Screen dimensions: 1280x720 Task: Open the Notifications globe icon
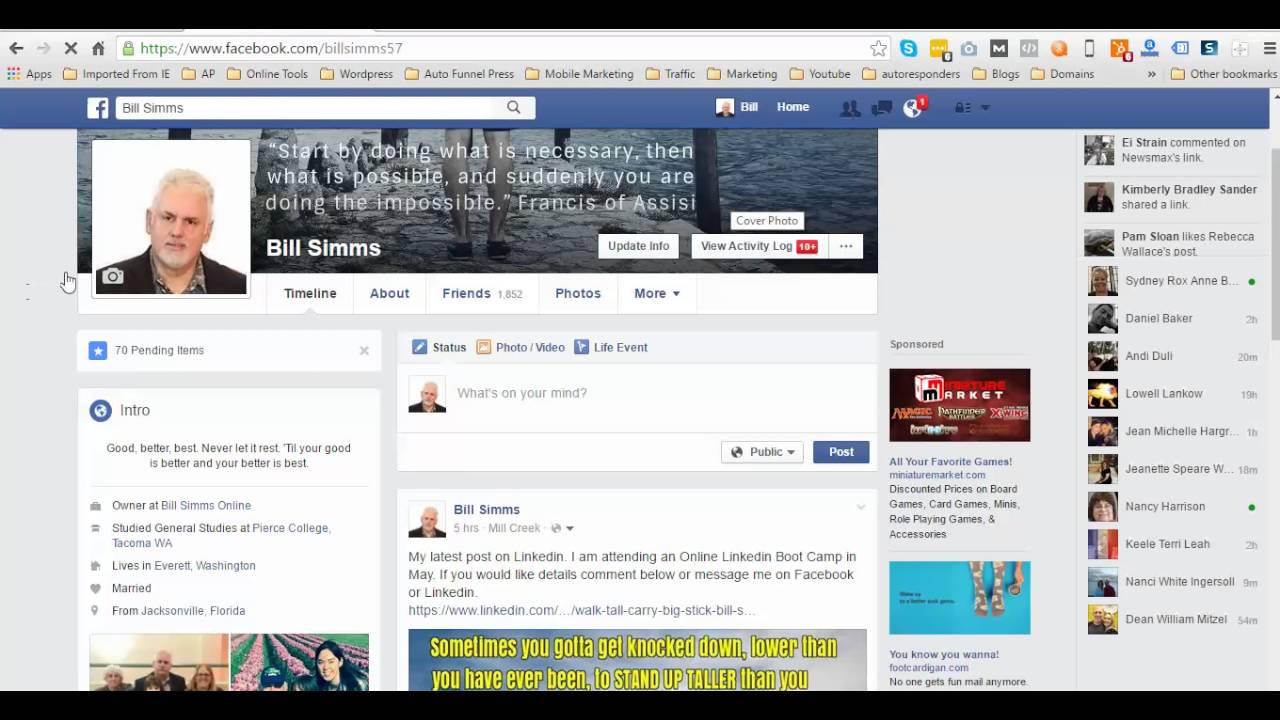pos(912,108)
